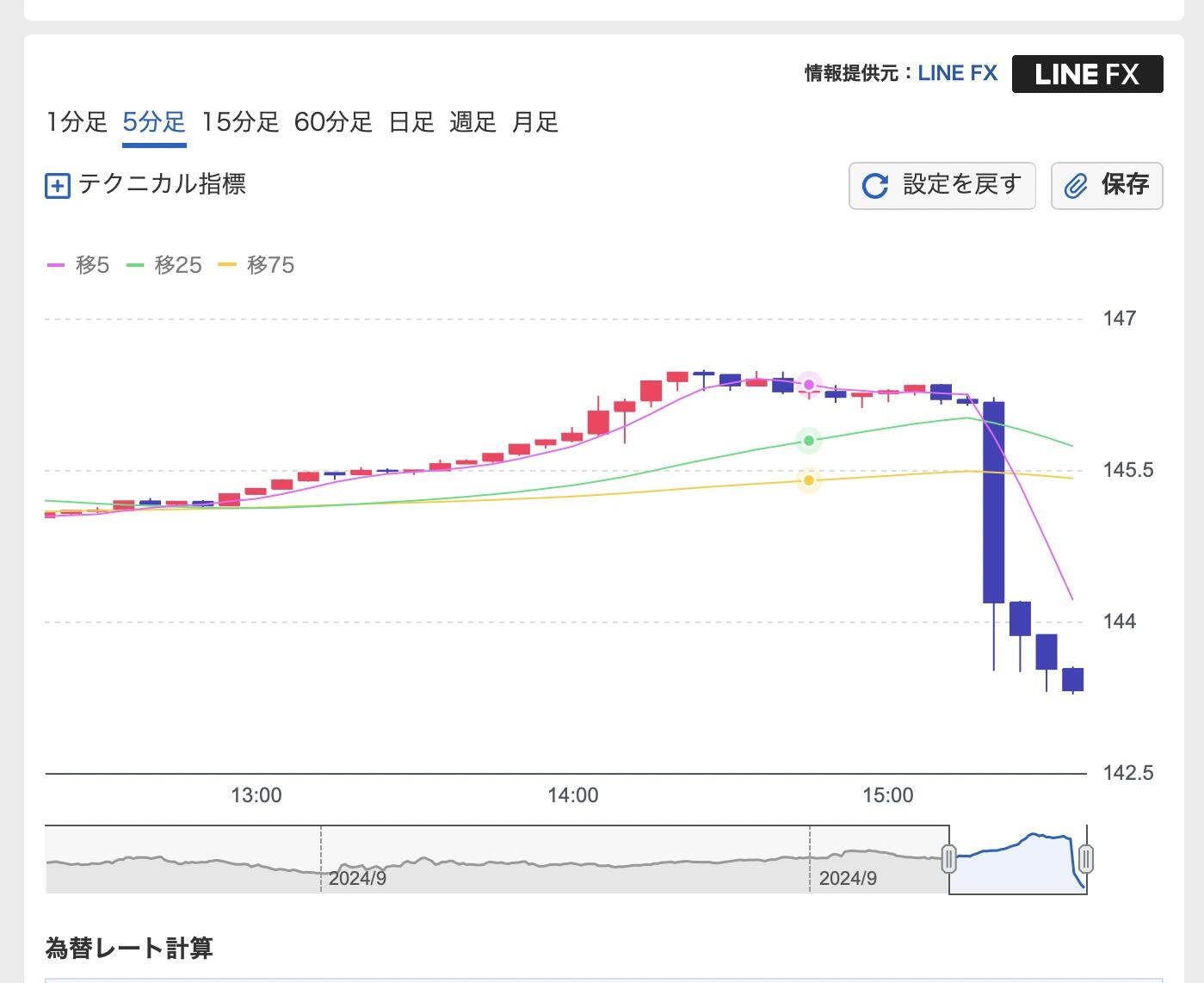Click the highlighted navigator selection window

coord(1017,860)
